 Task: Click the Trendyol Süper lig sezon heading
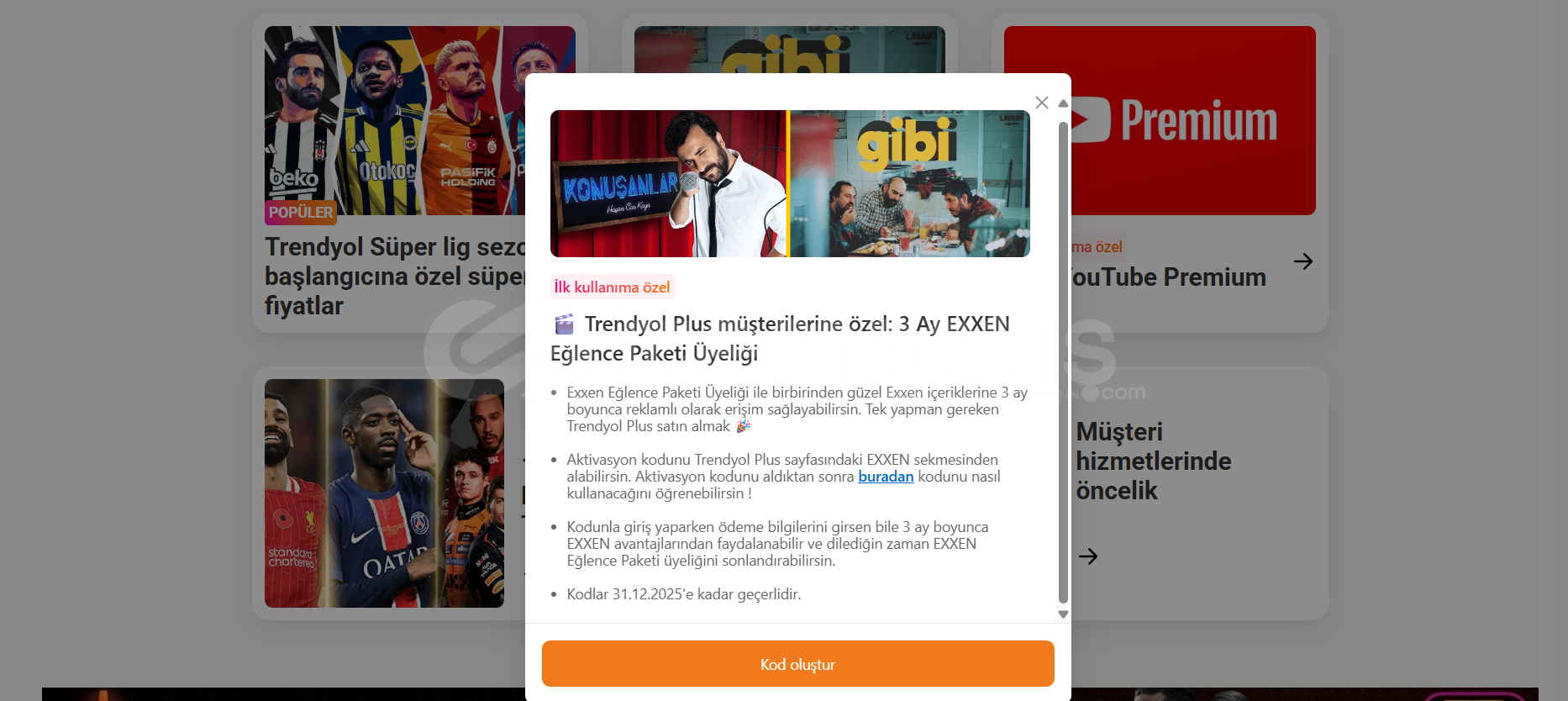point(395,276)
